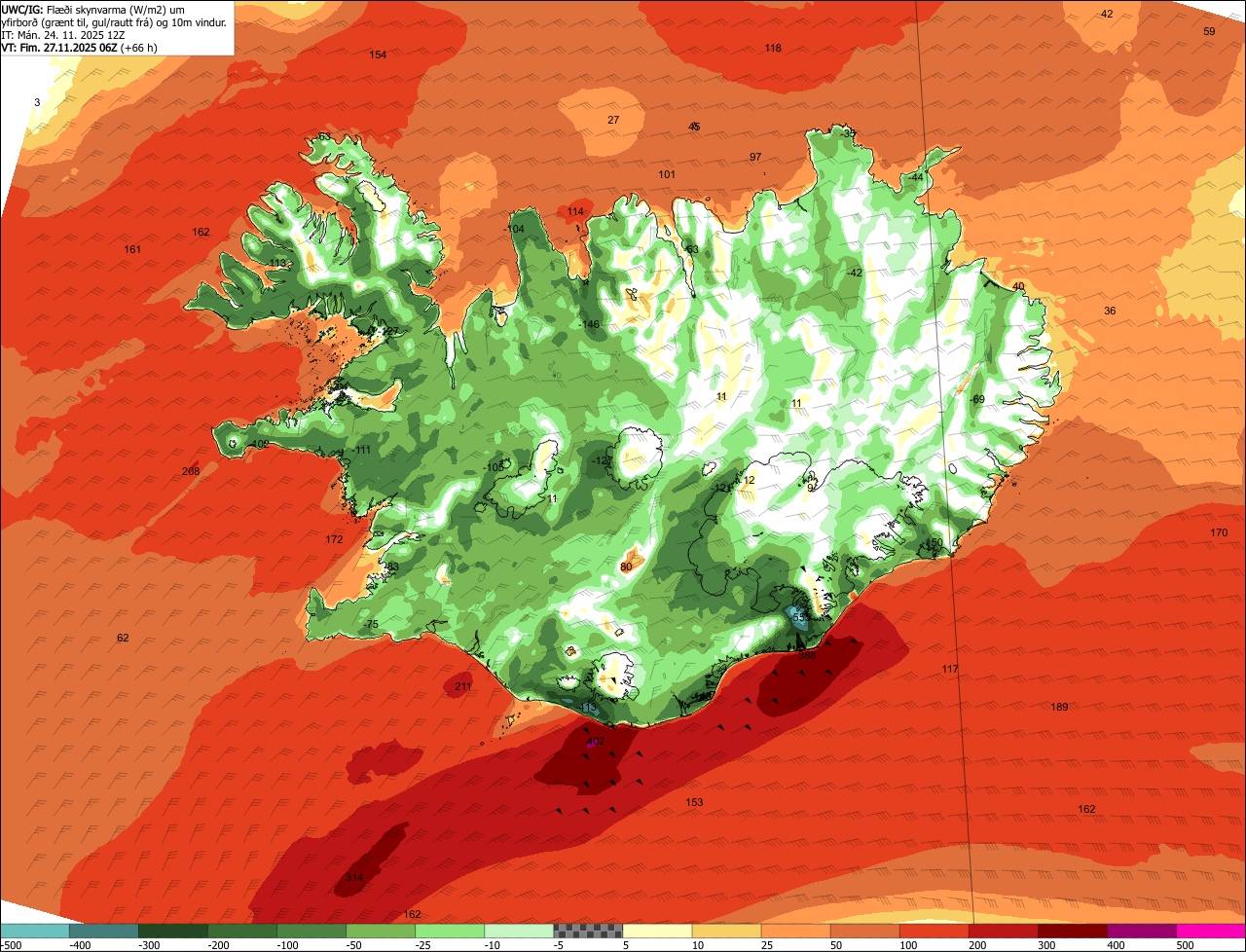
Task: Pick the legend swatch between -25 and -10
Action: click(450, 931)
